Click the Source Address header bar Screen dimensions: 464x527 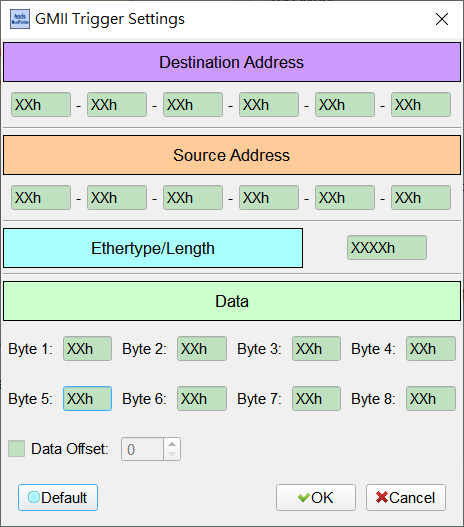pyautogui.click(x=232, y=155)
